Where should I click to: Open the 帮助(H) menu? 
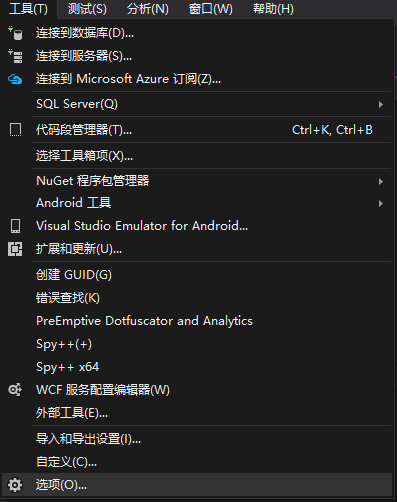point(273,9)
